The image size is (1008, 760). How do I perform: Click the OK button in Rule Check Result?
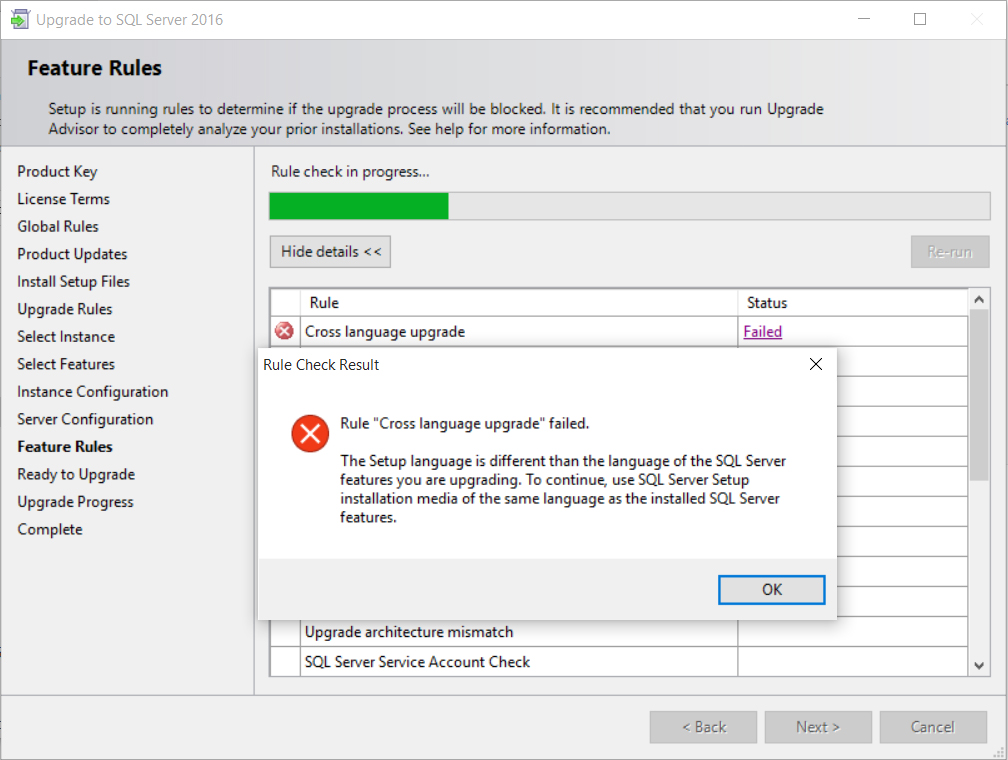[x=771, y=590]
